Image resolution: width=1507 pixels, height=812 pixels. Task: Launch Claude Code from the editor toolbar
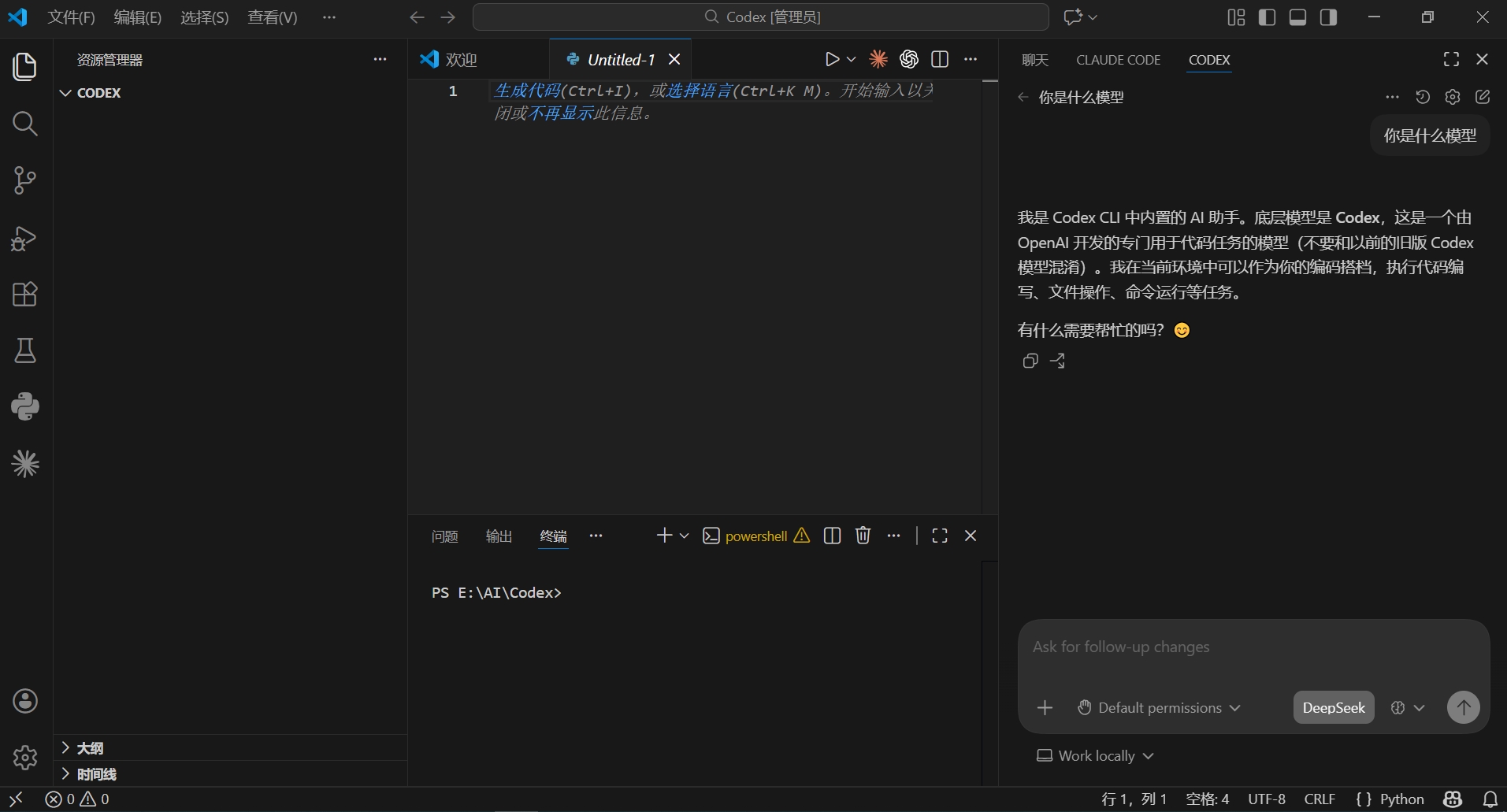[878, 59]
